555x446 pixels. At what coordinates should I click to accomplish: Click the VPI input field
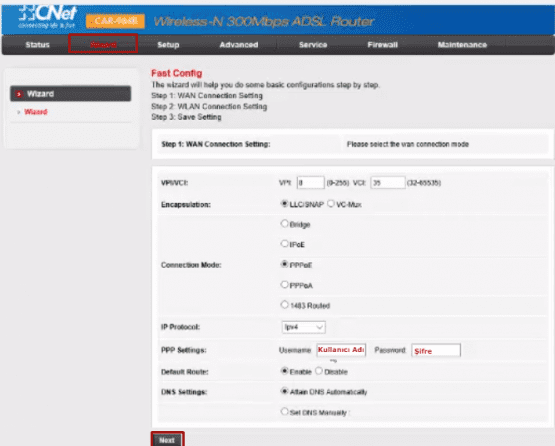pyautogui.click(x=310, y=183)
